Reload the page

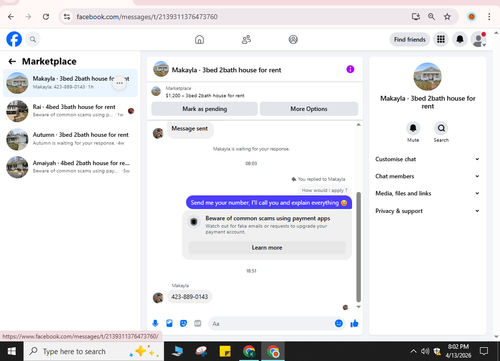(46, 17)
